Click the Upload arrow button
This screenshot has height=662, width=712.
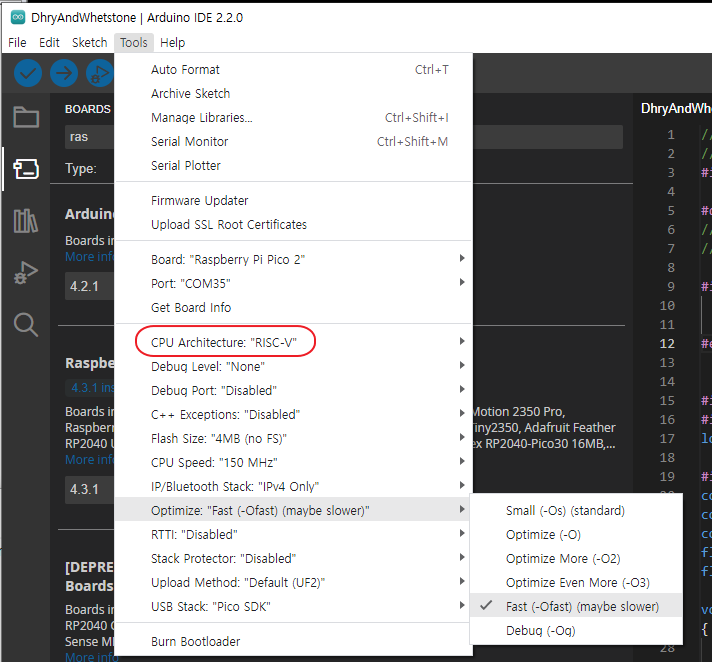tap(64, 73)
